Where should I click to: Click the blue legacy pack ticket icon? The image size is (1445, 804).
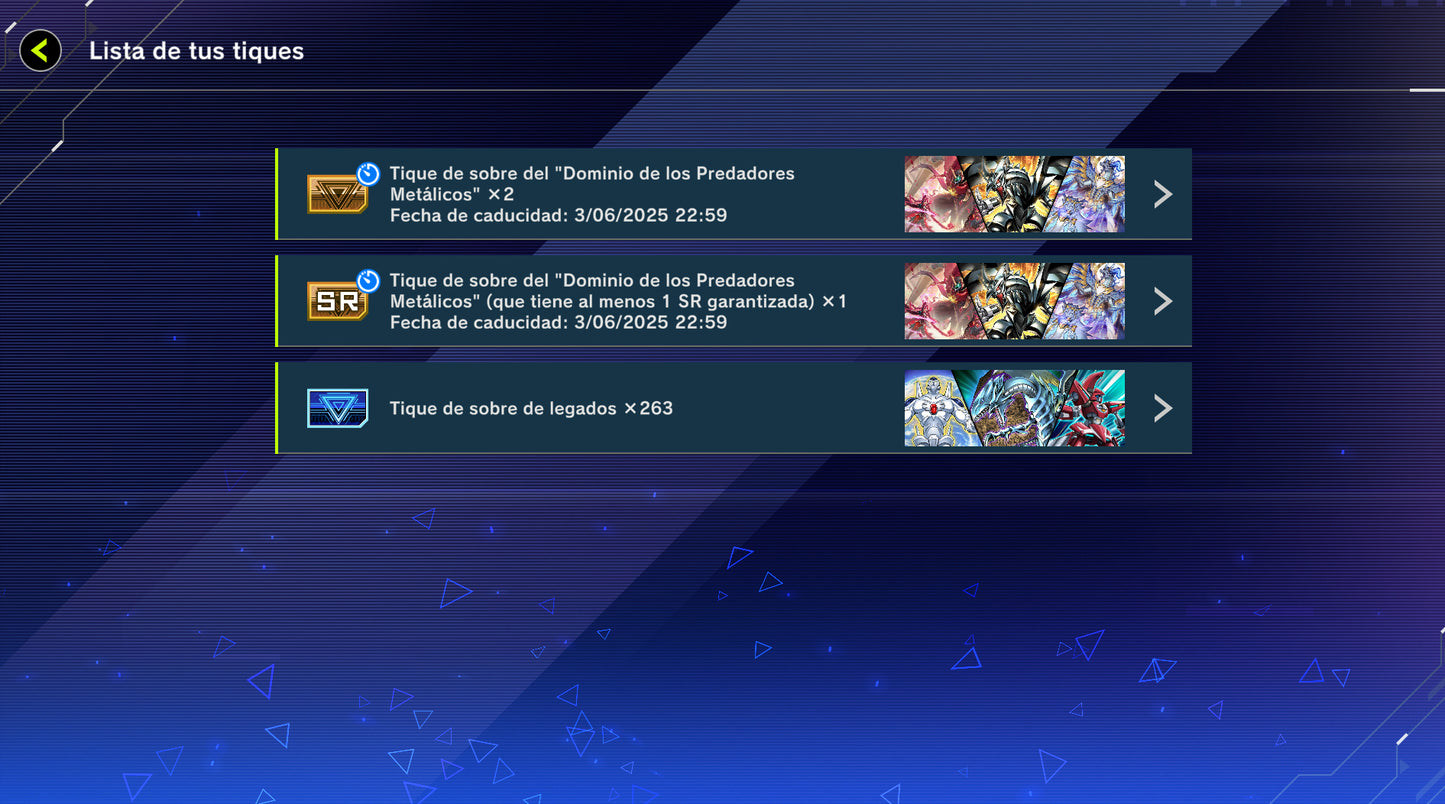click(337, 408)
